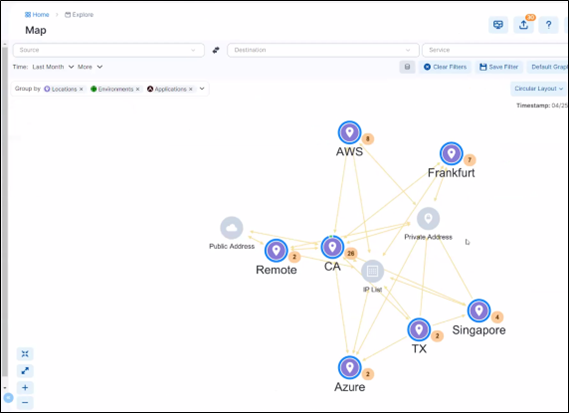Click the Default Graph button
Image resolution: width=569 pixels, height=413 pixels.
[548, 67]
